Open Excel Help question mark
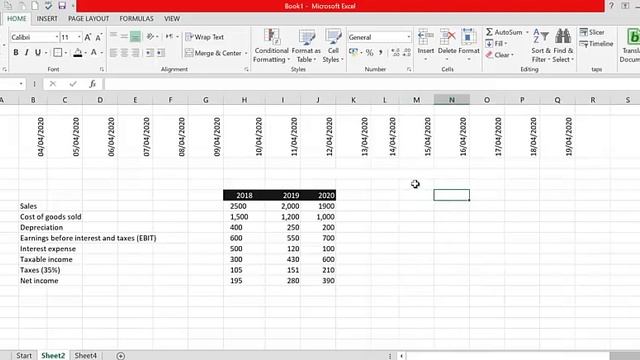The height and width of the screenshot is (360, 640). [611, 5]
